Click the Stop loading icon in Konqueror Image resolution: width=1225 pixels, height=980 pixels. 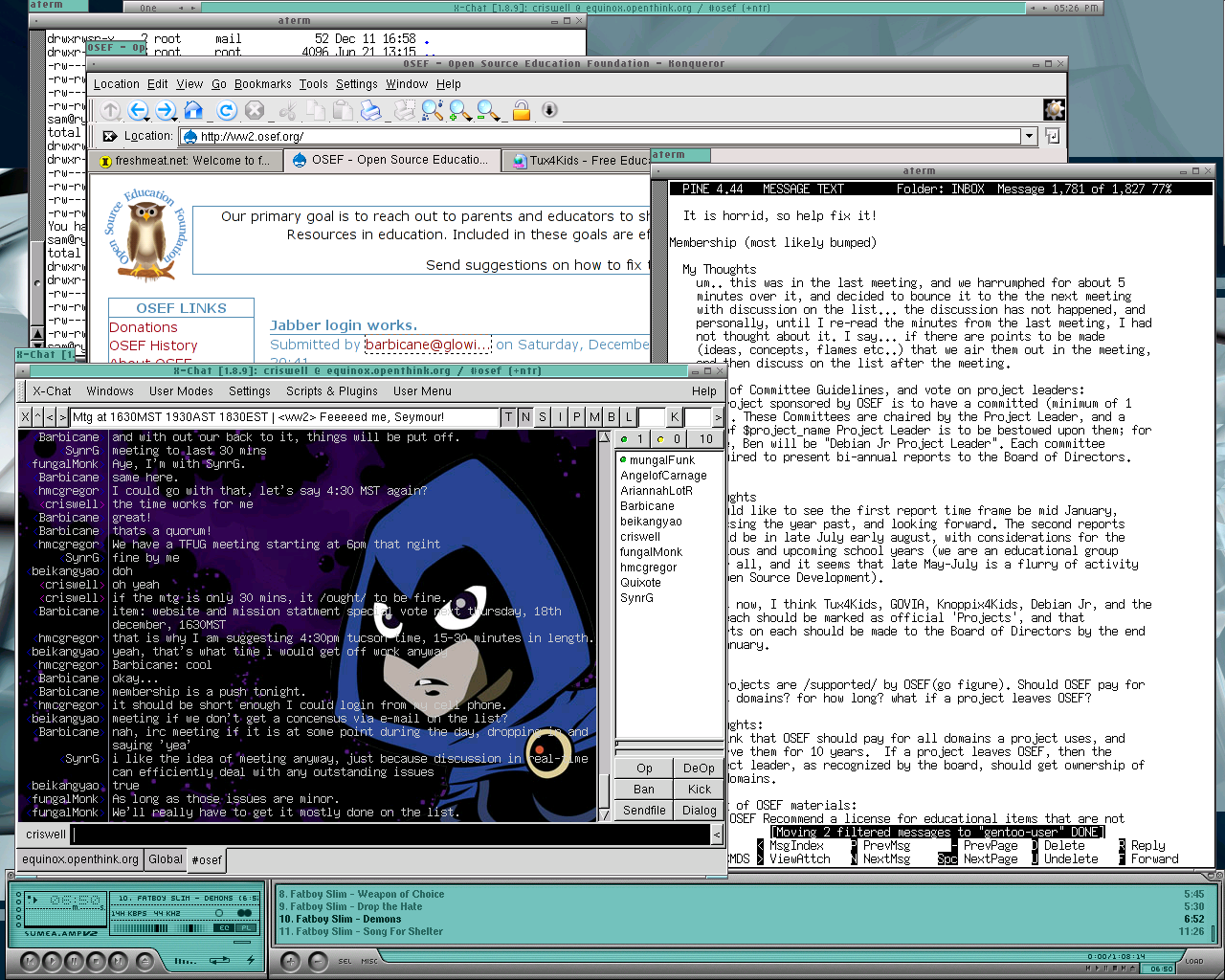tap(254, 110)
